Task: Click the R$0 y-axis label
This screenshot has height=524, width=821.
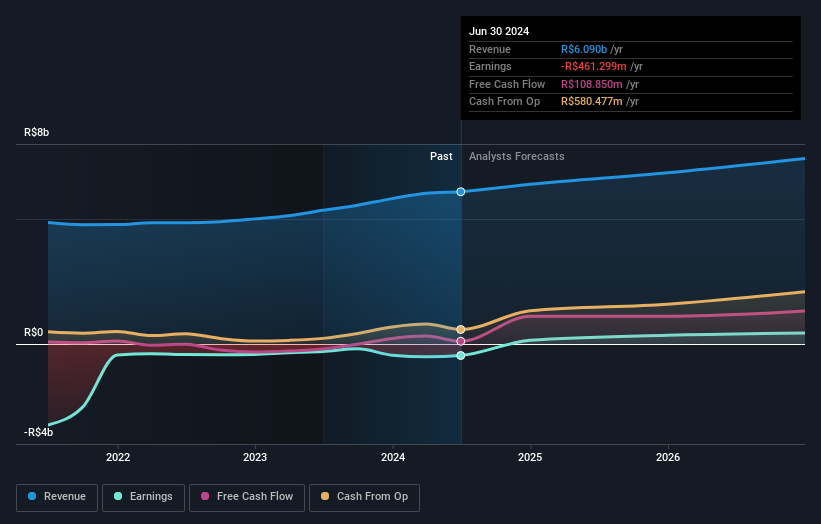Action: [34, 333]
